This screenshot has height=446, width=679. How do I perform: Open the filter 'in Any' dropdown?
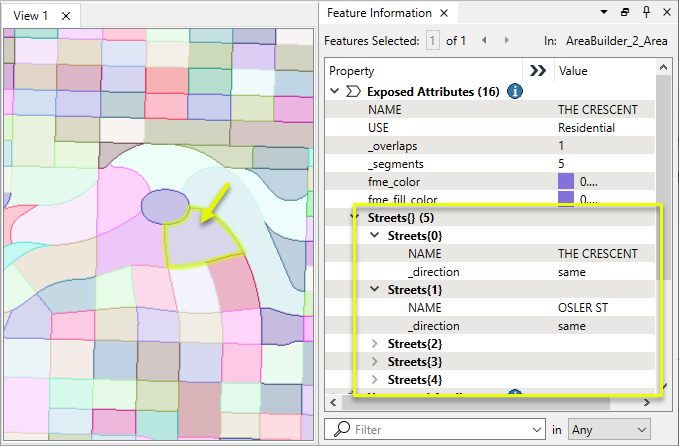pyautogui.click(x=609, y=429)
